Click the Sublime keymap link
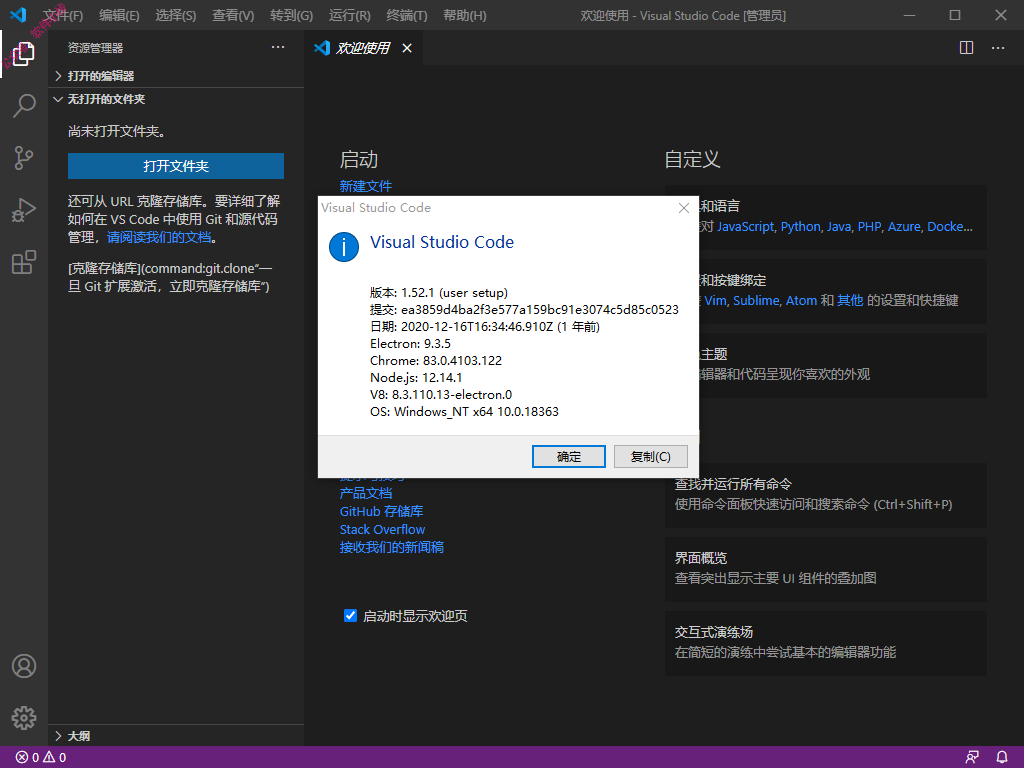The height and width of the screenshot is (768, 1024). pyautogui.click(x=756, y=300)
